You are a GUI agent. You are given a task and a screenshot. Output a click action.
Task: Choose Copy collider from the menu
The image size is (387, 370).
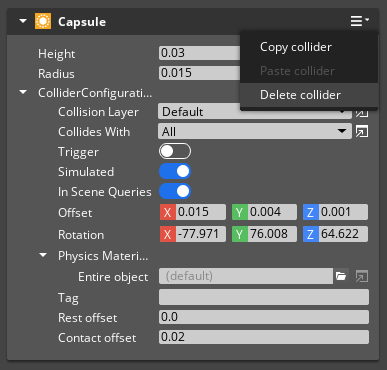pyautogui.click(x=309, y=47)
